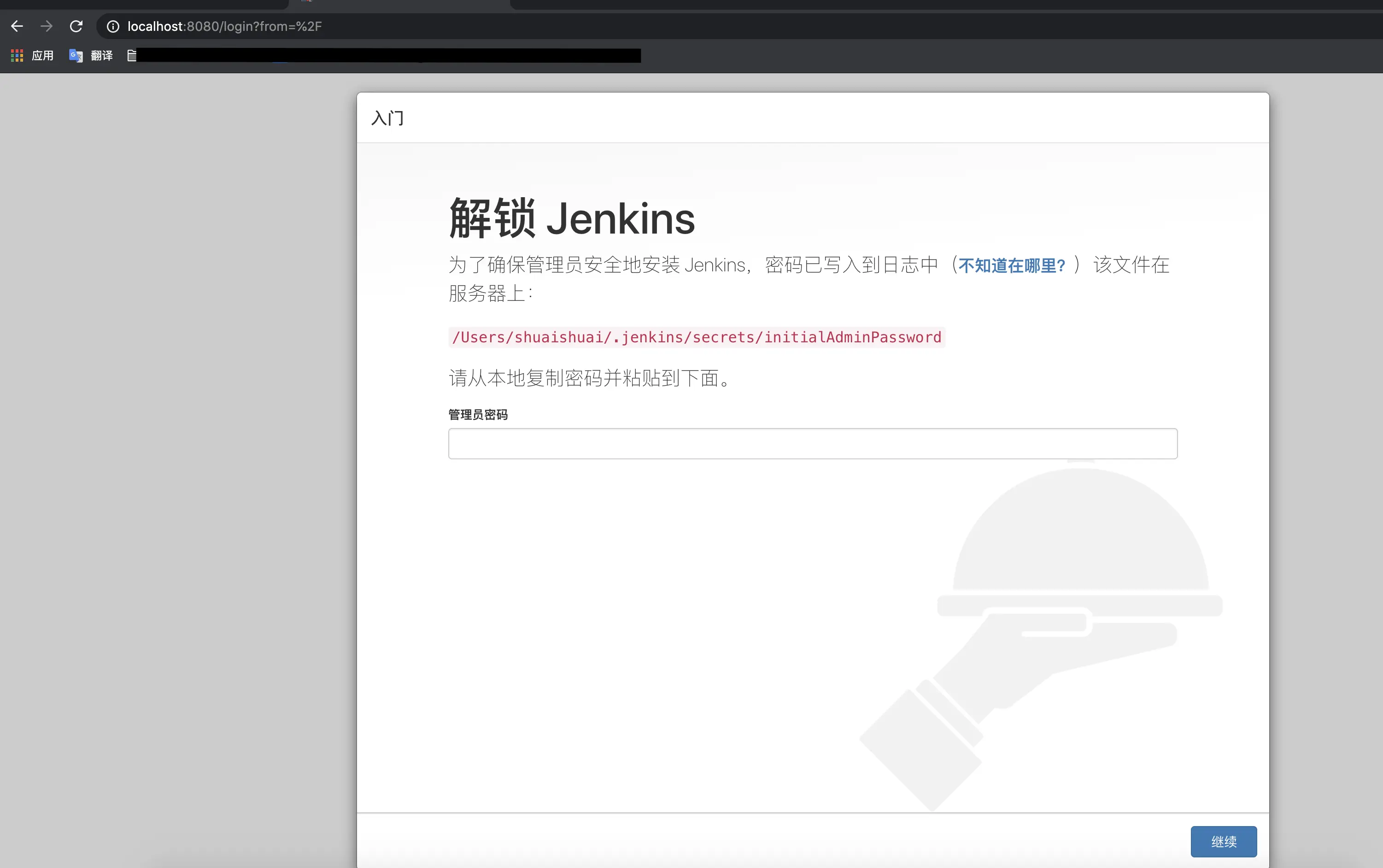Click the initialAdminPassword file path text
The width and height of the screenshot is (1383, 868).
696,337
